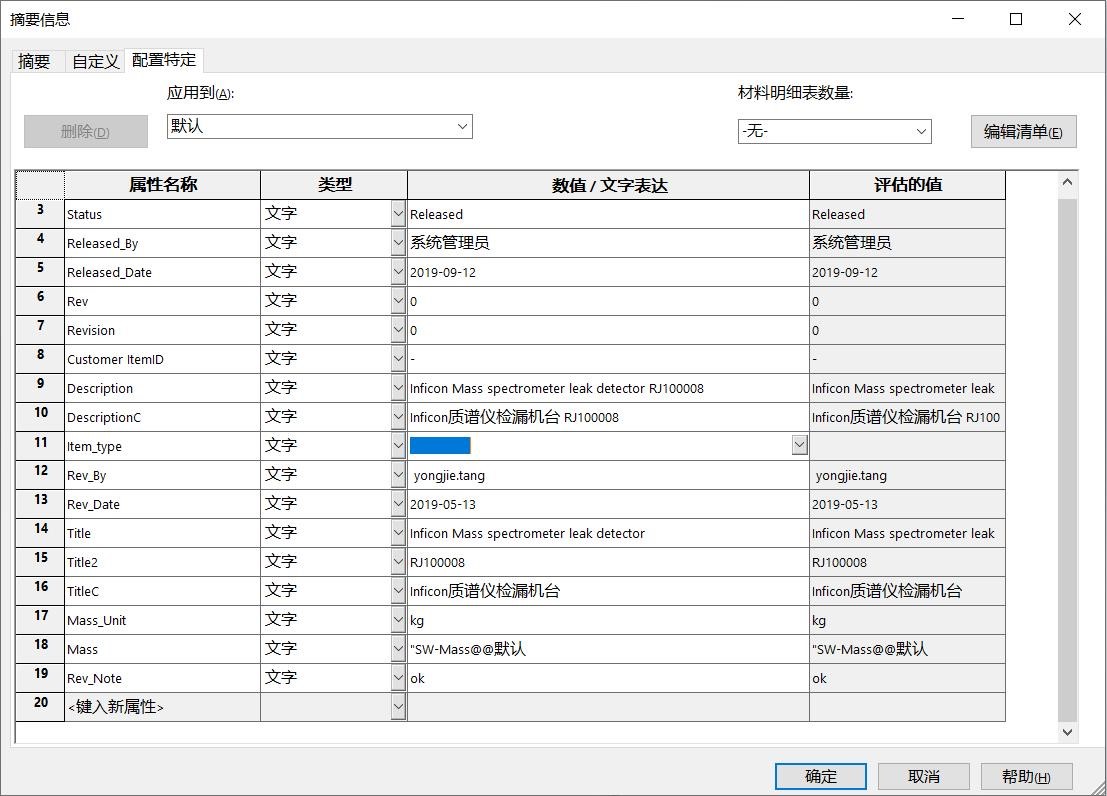Edit the Description value with RJ100008
1107x796 pixels.
pyautogui.click(x=608, y=388)
